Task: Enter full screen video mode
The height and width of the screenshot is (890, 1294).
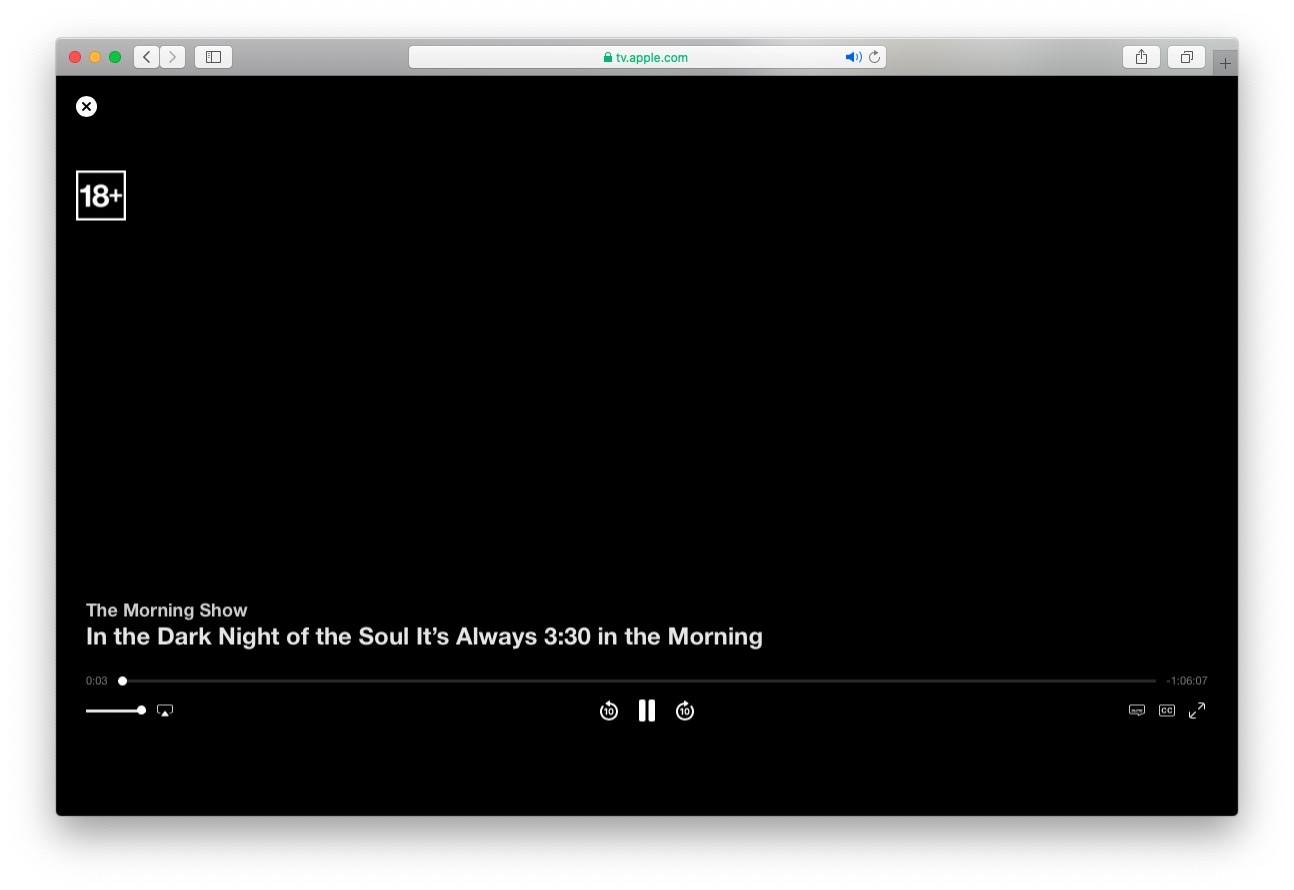Action: [1197, 711]
